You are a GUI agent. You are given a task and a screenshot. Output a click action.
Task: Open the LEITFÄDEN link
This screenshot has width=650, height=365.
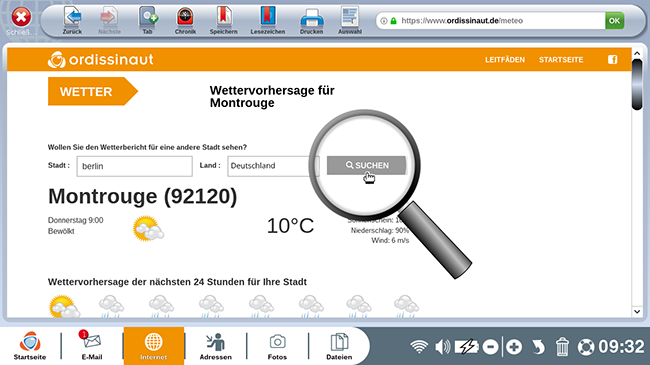point(505,60)
